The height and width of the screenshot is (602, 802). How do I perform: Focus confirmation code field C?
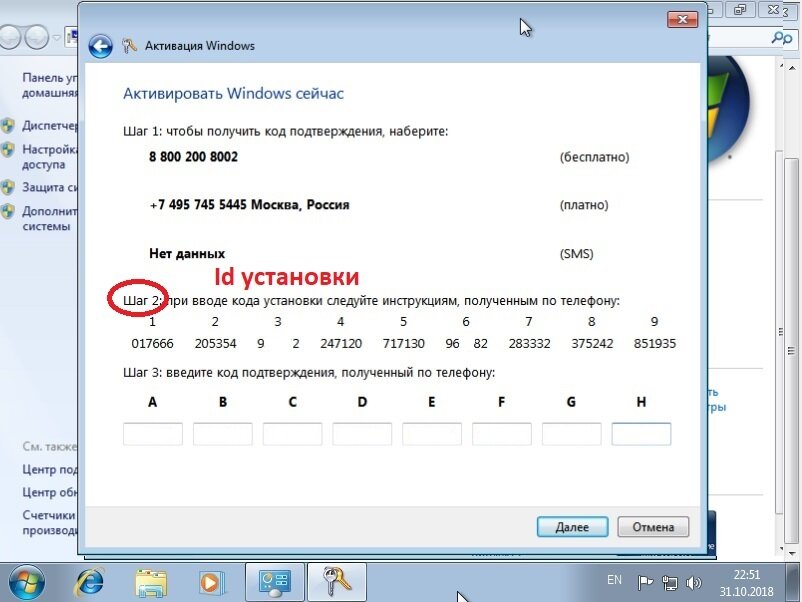pos(292,434)
